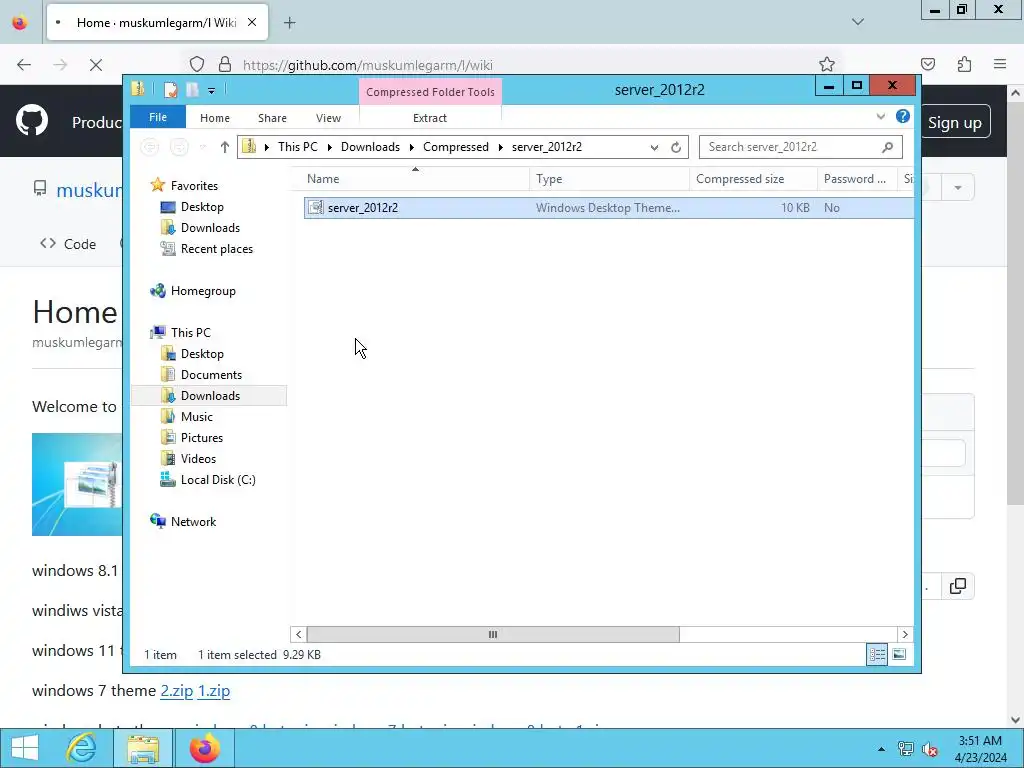Viewport: 1024px width, 768px height.
Task: Go back in Firefox
Action: click(x=24, y=65)
